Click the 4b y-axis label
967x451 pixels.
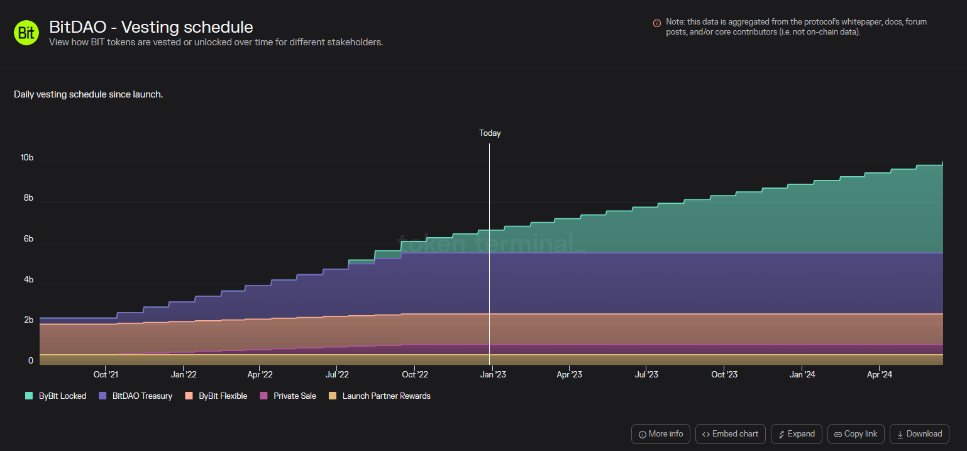pyautogui.click(x=28, y=280)
